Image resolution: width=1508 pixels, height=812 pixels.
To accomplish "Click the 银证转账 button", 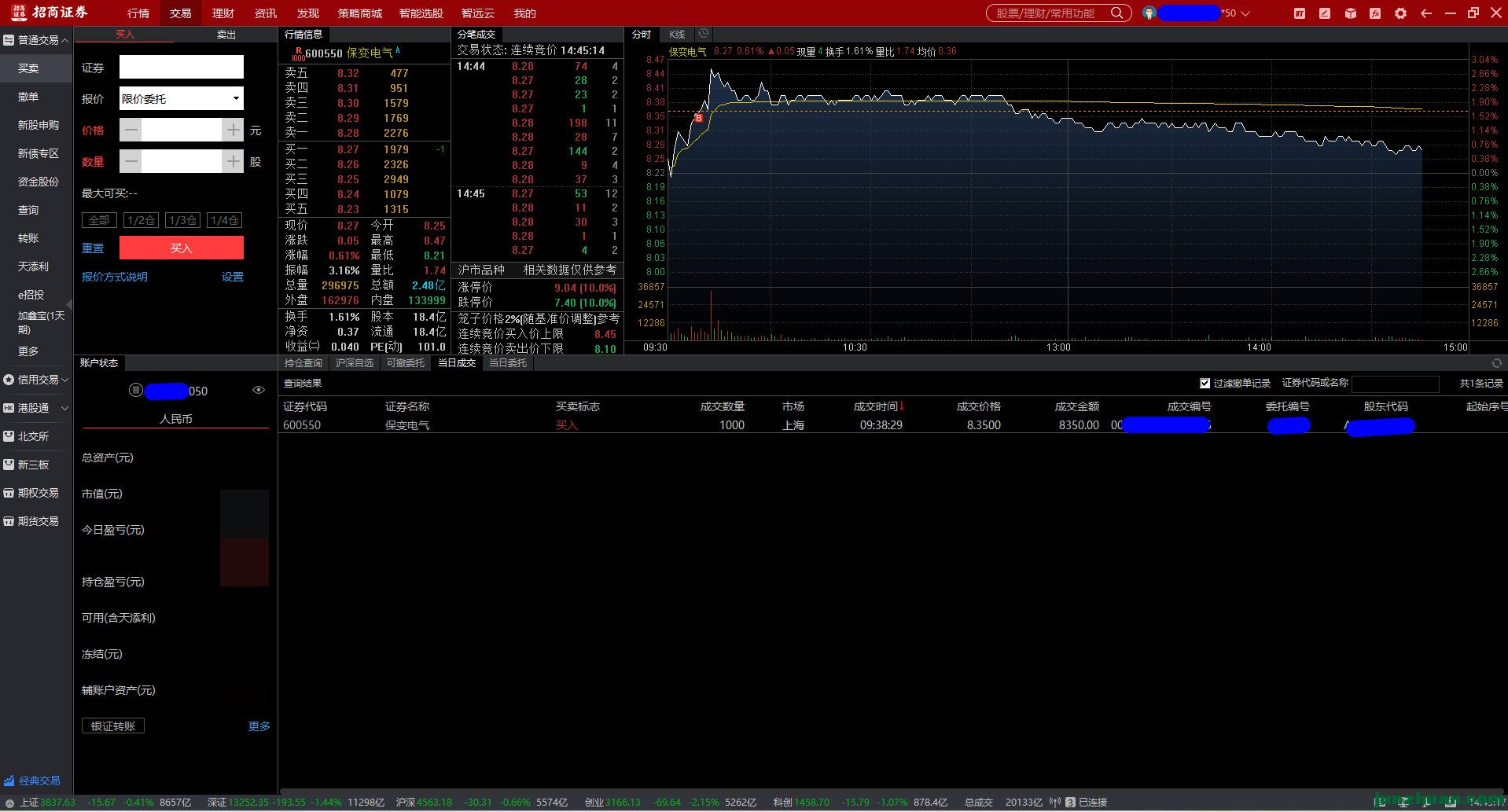I will [113, 726].
